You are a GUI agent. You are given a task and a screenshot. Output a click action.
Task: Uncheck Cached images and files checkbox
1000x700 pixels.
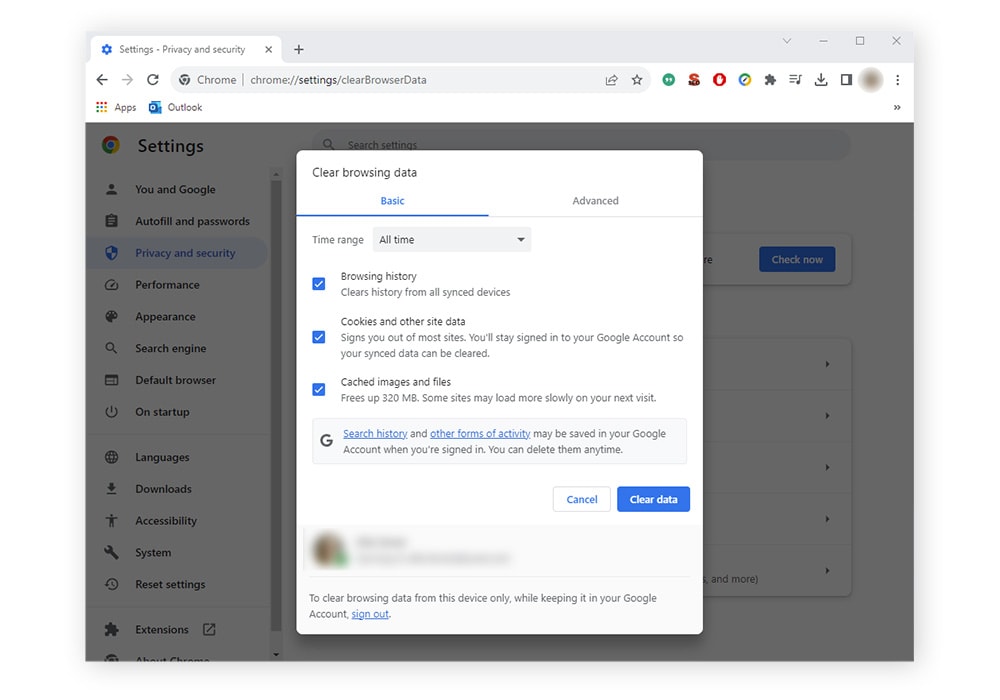click(x=319, y=389)
